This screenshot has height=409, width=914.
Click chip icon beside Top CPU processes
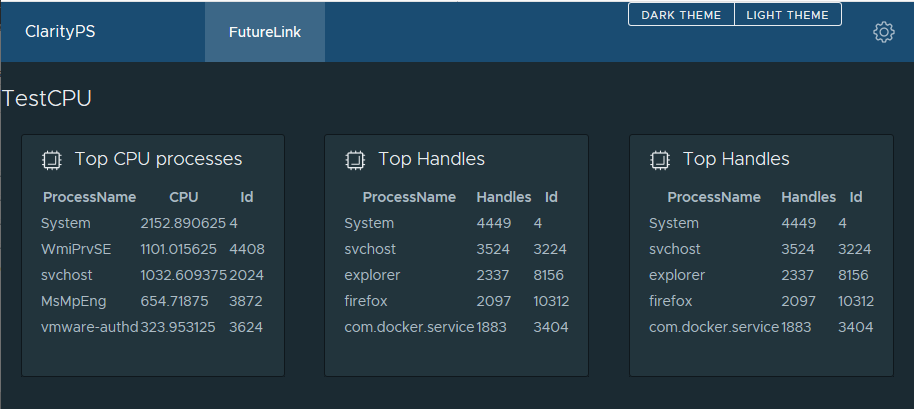(51, 160)
